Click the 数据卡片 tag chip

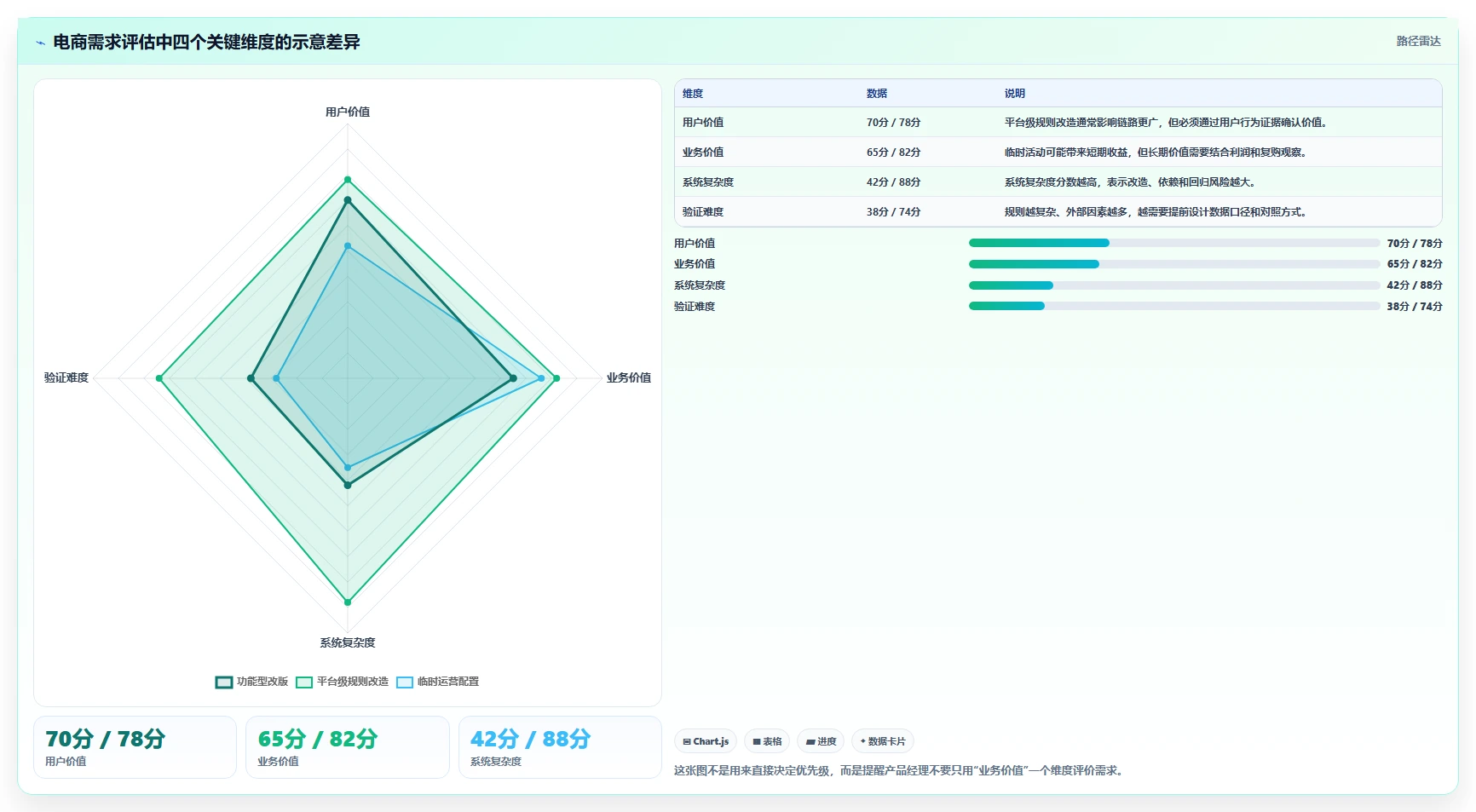tap(883, 741)
